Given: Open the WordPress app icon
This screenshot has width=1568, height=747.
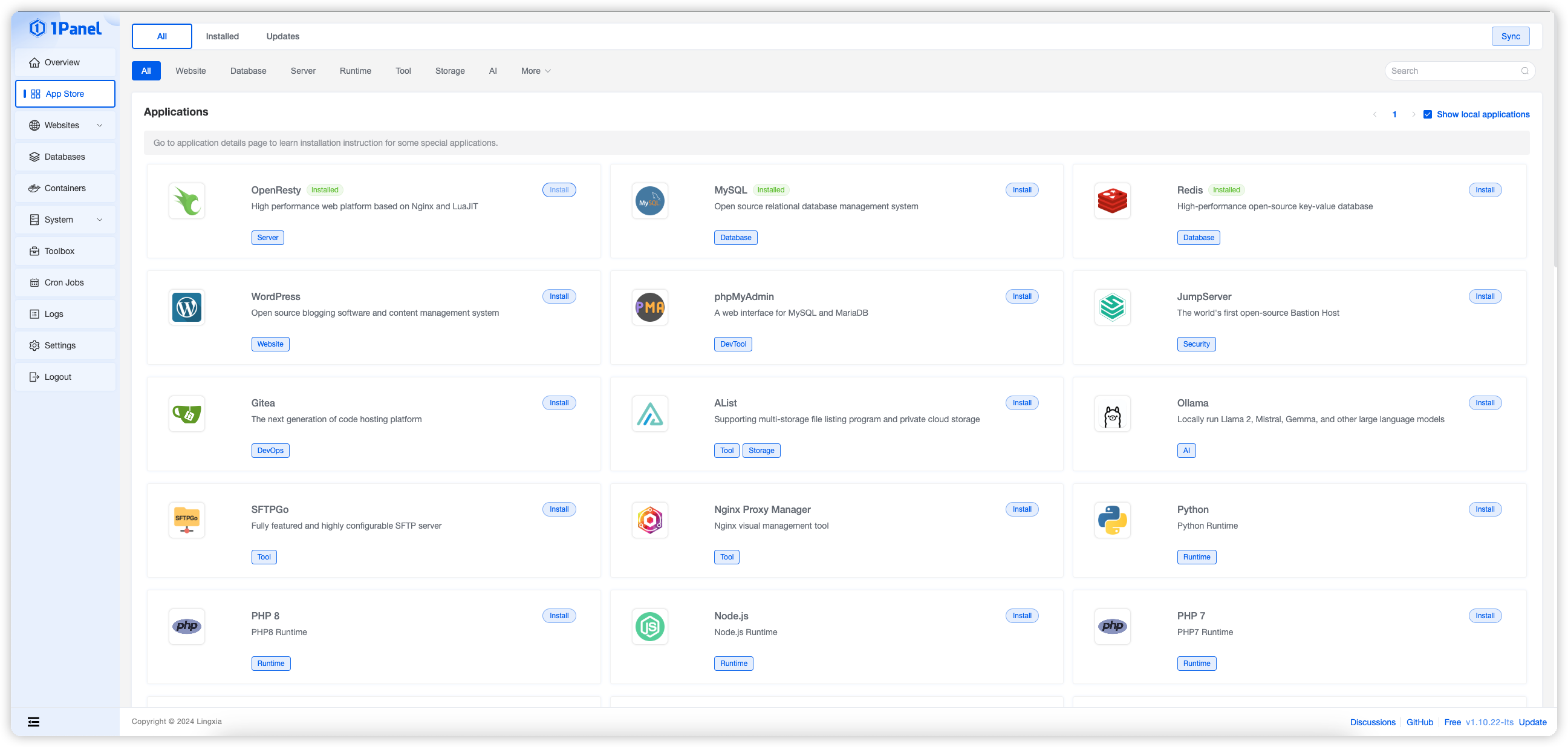Looking at the screenshot, I should [187, 307].
